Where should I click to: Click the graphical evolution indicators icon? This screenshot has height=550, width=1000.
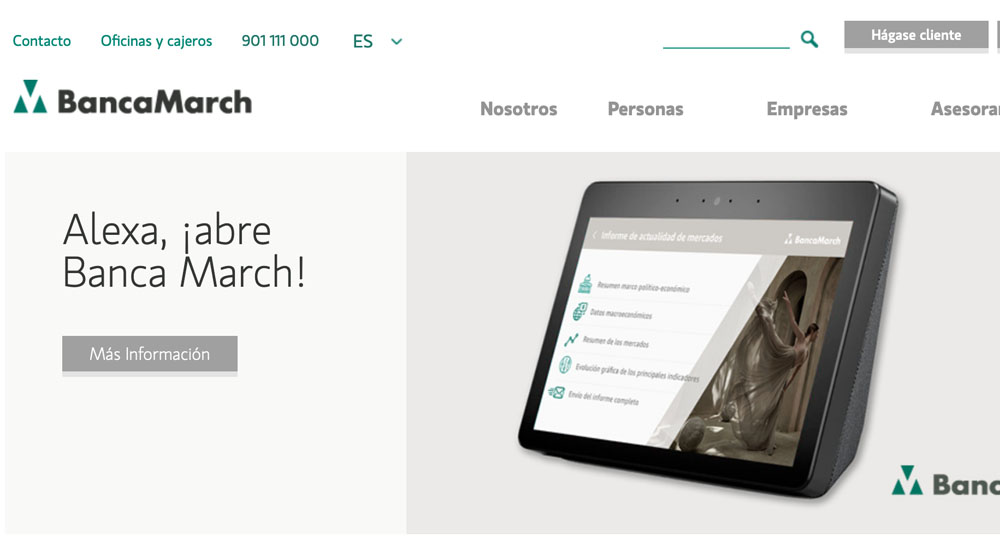click(565, 365)
